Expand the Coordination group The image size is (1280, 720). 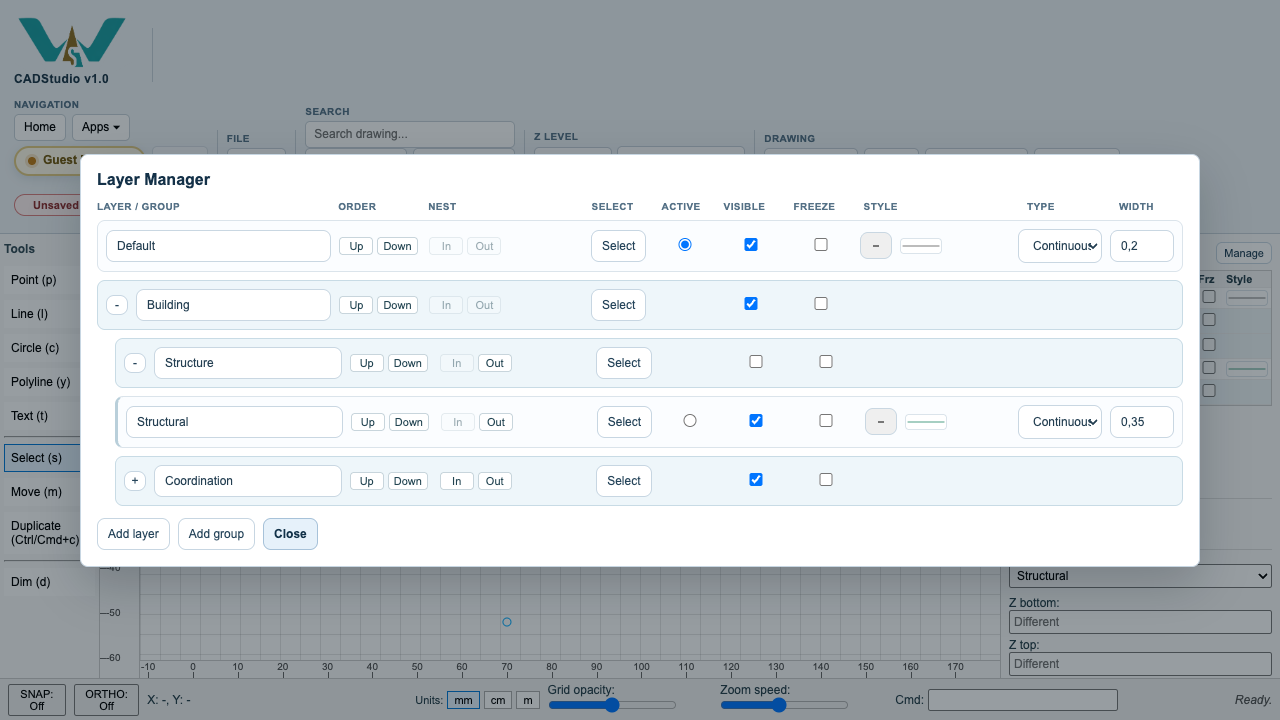135,481
